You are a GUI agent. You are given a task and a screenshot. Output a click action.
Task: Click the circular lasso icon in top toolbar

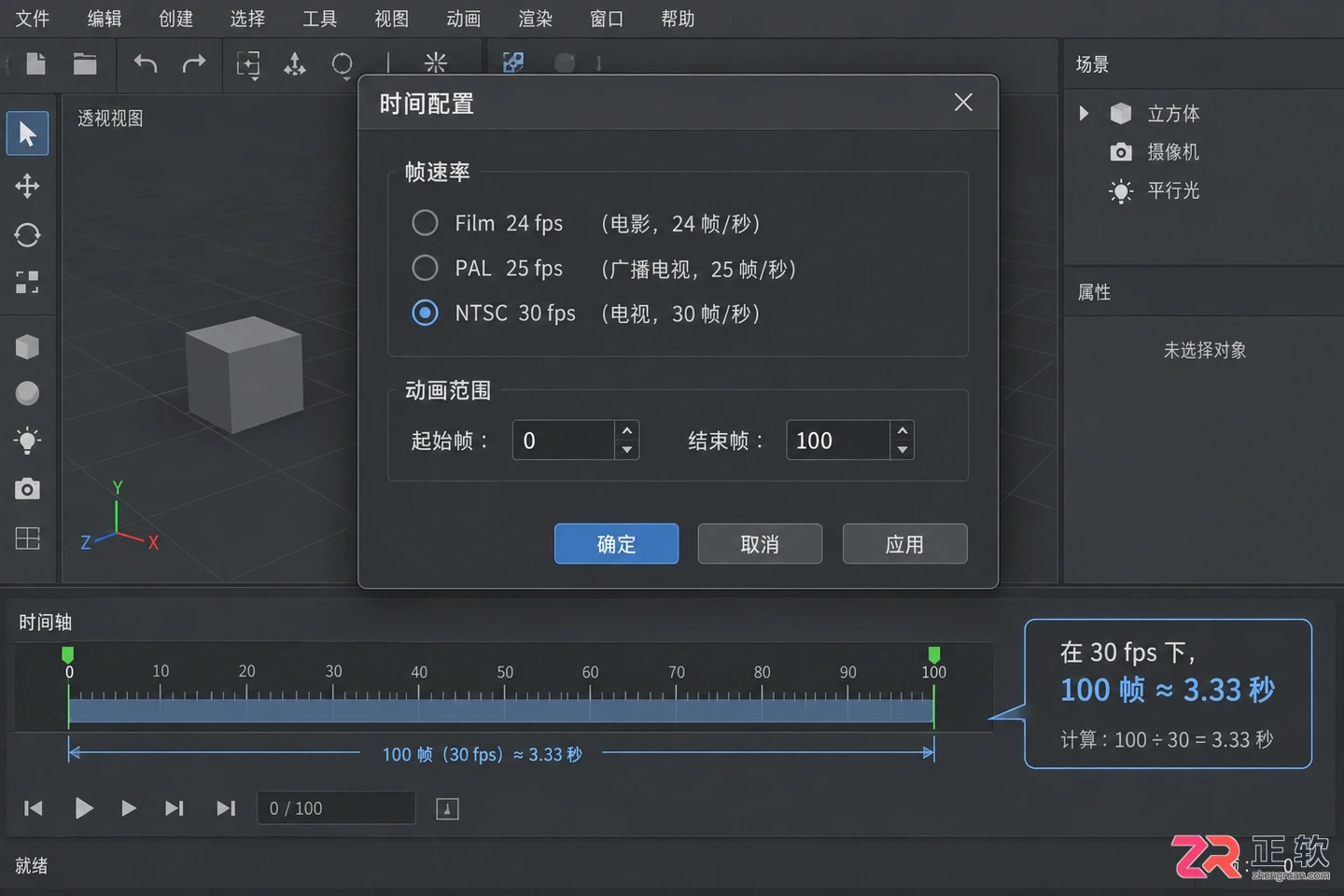(x=343, y=64)
